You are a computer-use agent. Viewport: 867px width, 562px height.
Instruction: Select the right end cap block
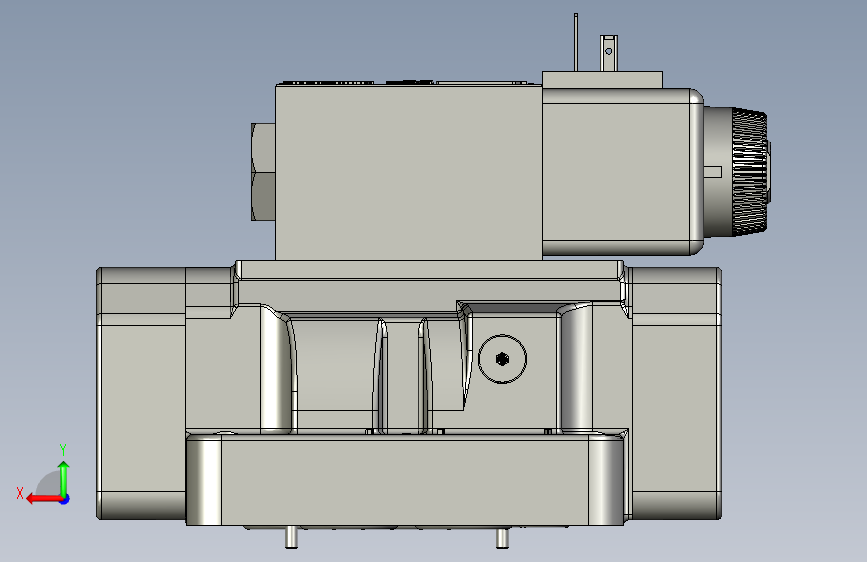[x=676, y=393]
